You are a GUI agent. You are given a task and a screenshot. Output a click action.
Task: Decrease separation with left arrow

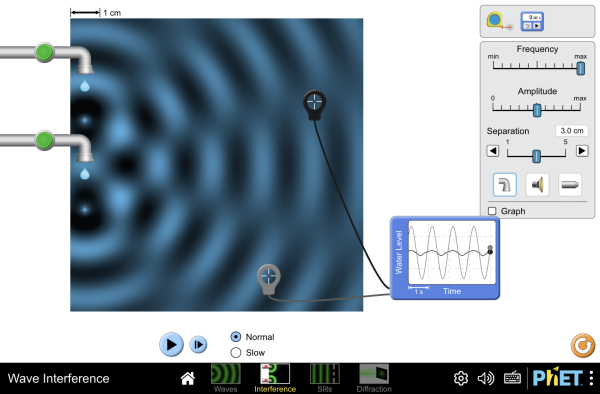[x=493, y=151]
